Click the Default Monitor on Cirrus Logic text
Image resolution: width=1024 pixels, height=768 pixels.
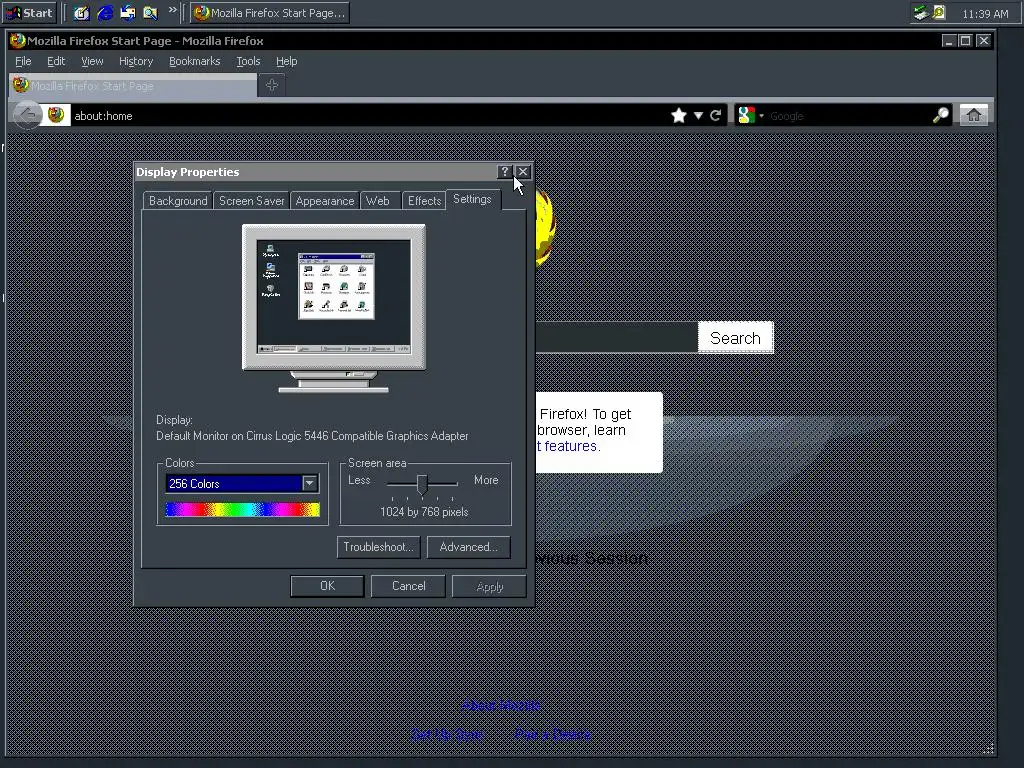point(312,436)
